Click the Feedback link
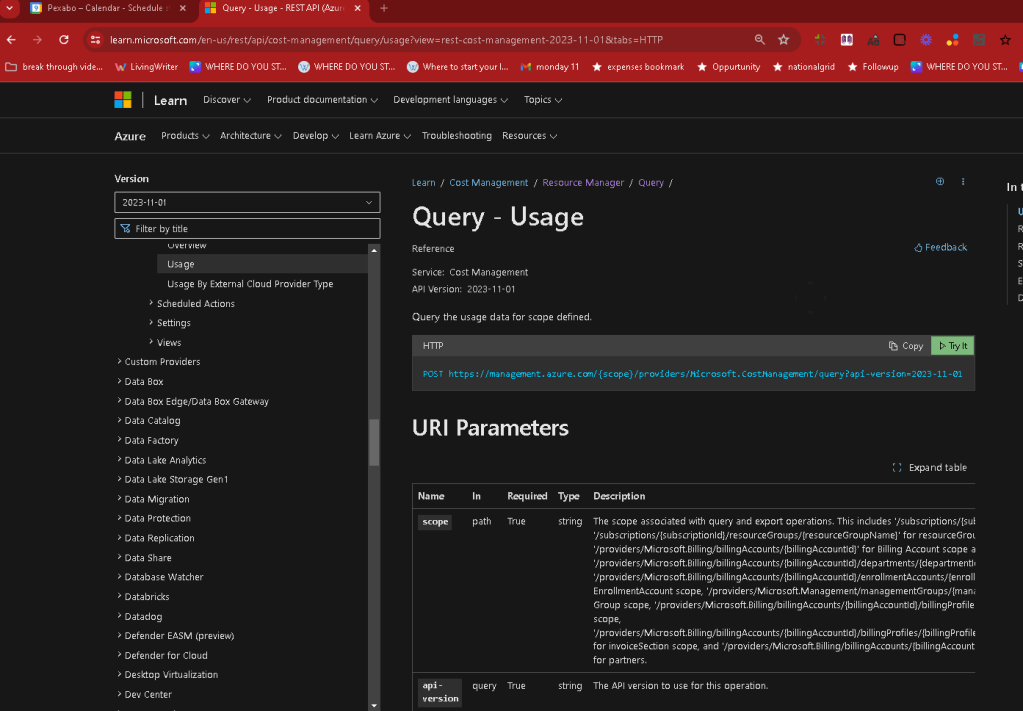The height and width of the screenshot is (711, 1023). tap(940, 247)
